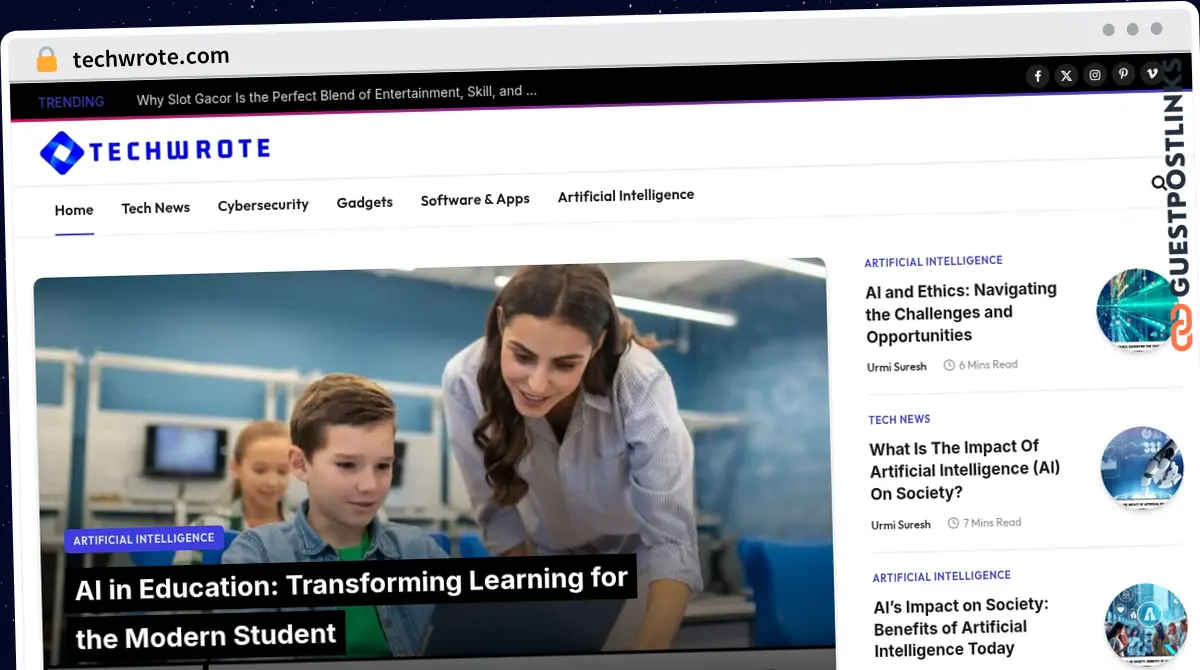Click the '7 Mins Read' text

click(x=984, y=523)
